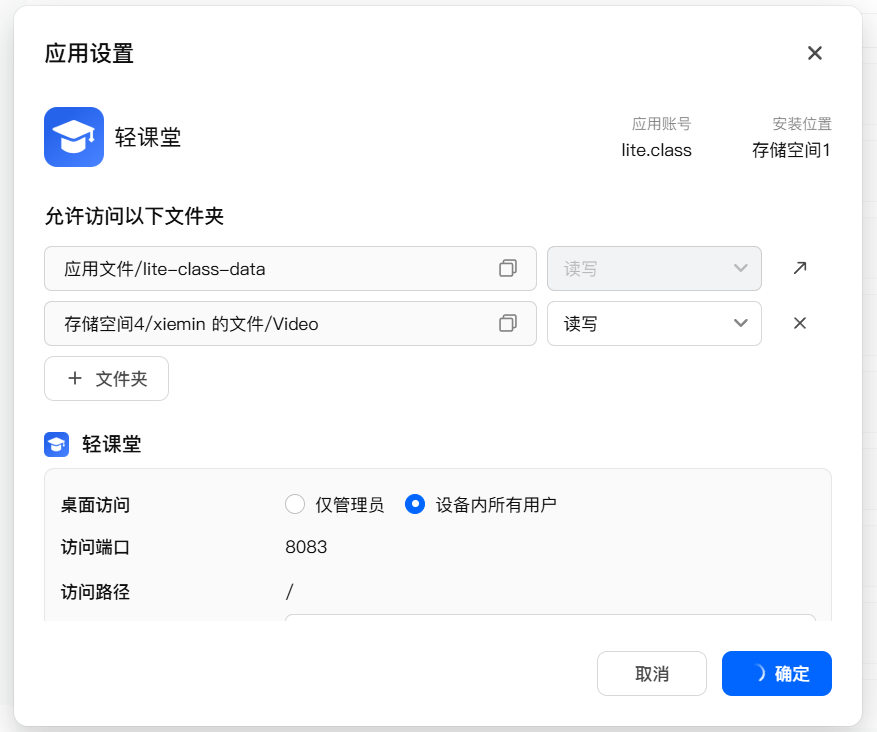
Task: Confirm settings with the 确定 button
Action: pos(777,674)
